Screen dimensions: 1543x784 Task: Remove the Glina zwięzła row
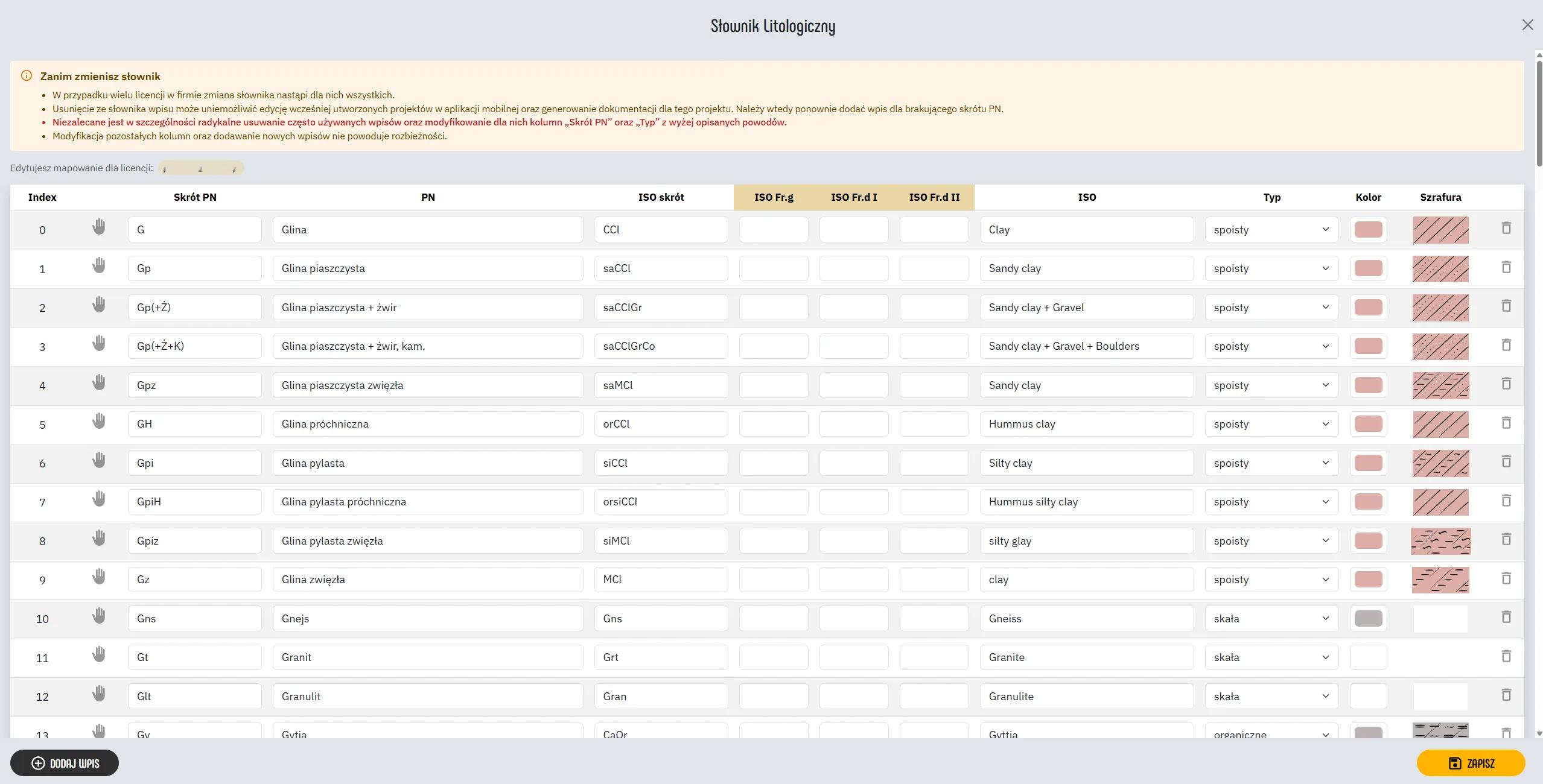click(x=1506, y=578)
